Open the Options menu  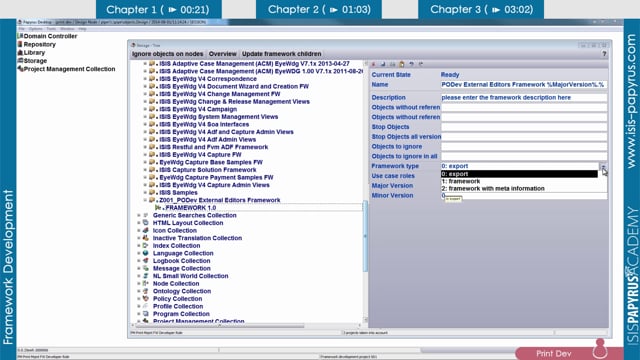(x=36, y=29)
